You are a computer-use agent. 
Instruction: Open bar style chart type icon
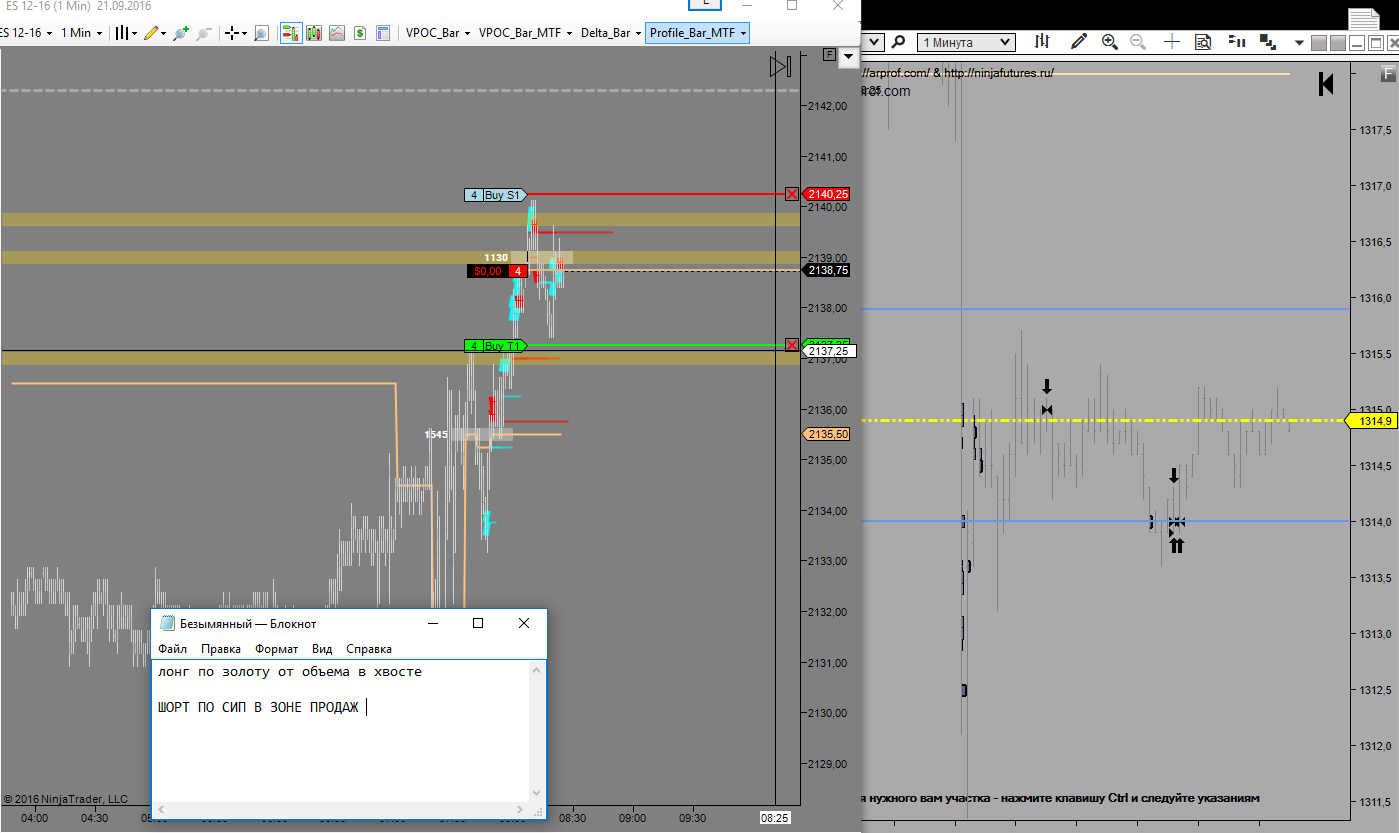(124, 33)
